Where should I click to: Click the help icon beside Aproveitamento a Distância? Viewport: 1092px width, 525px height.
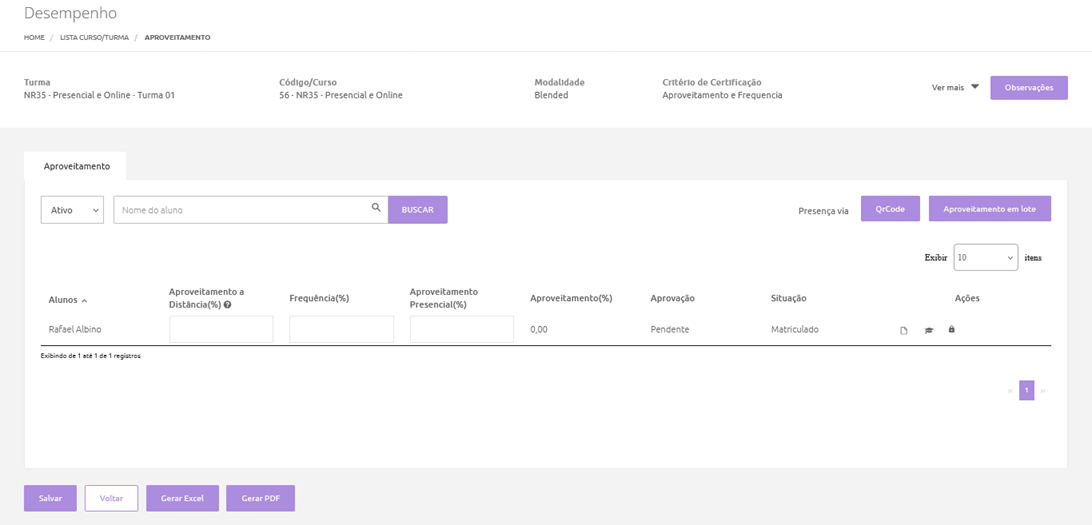point(227,305)
